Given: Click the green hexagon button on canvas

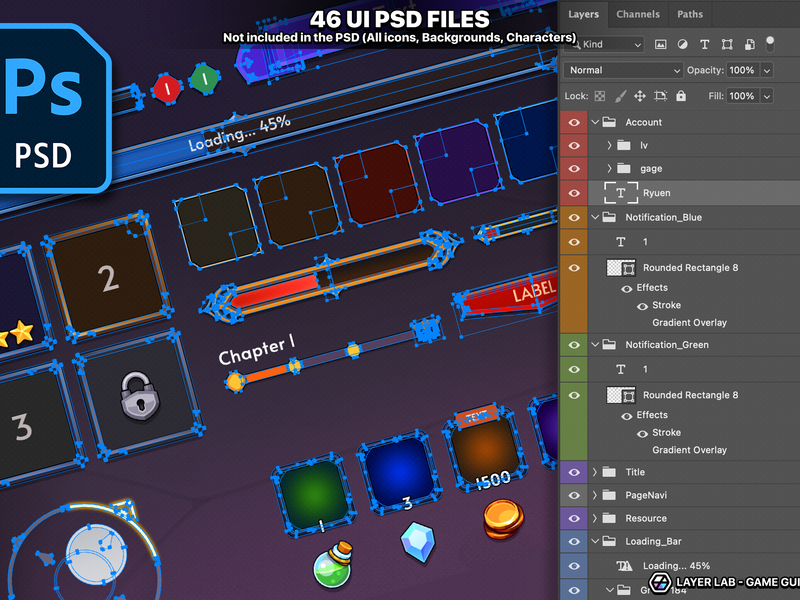Looking at the screenshot, I should [x=205, y=79].
